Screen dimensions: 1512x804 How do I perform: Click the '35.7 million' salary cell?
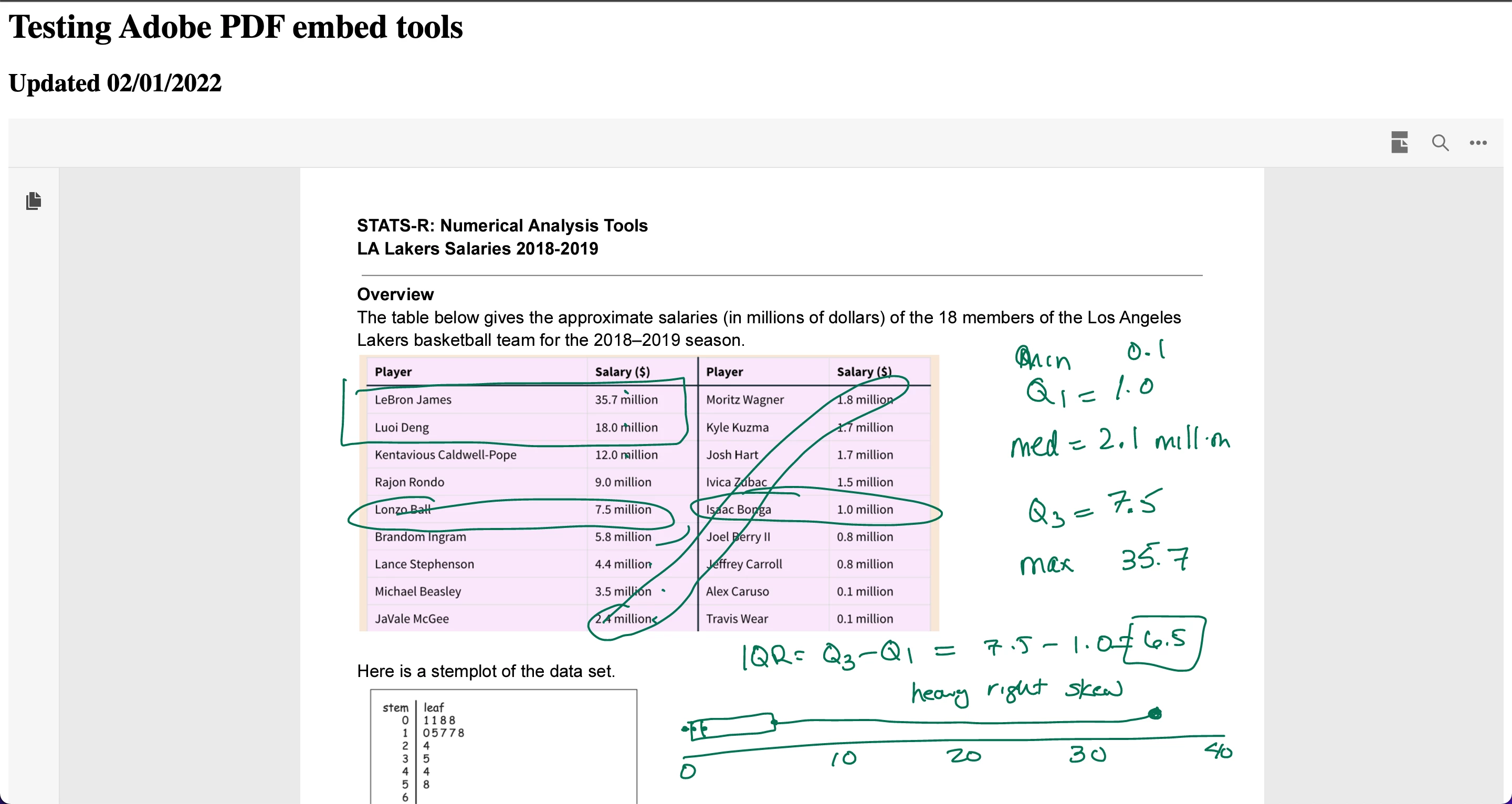pyautogui.click(x=626, y=400)
